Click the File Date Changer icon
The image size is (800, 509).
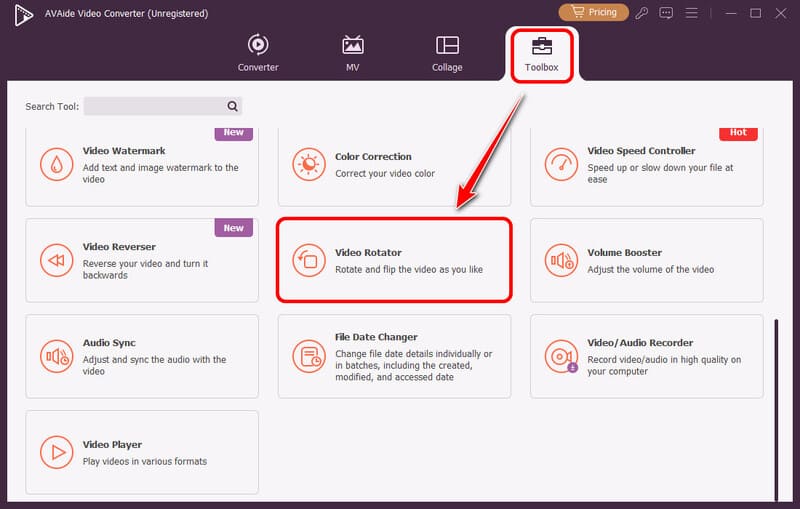(x=309, y=356)
